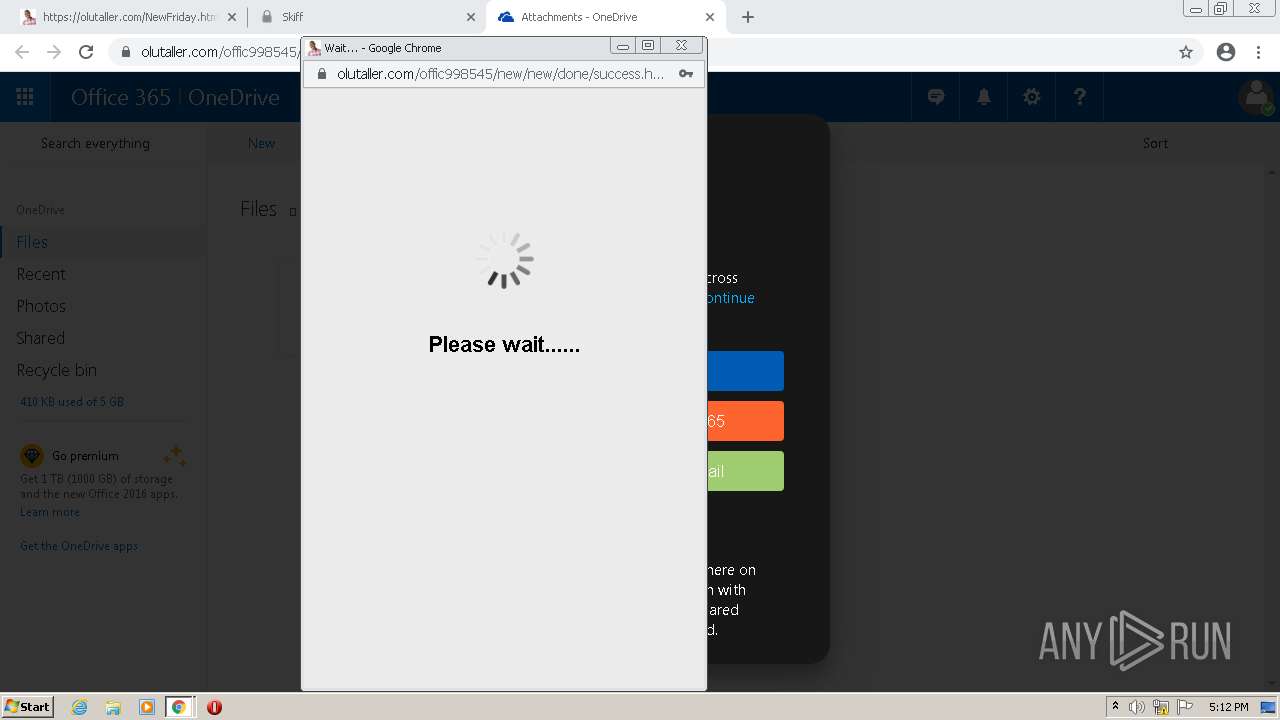Switch to the Skiff tab
Screen dimensions: 1280x720
[x=365, y=17]
